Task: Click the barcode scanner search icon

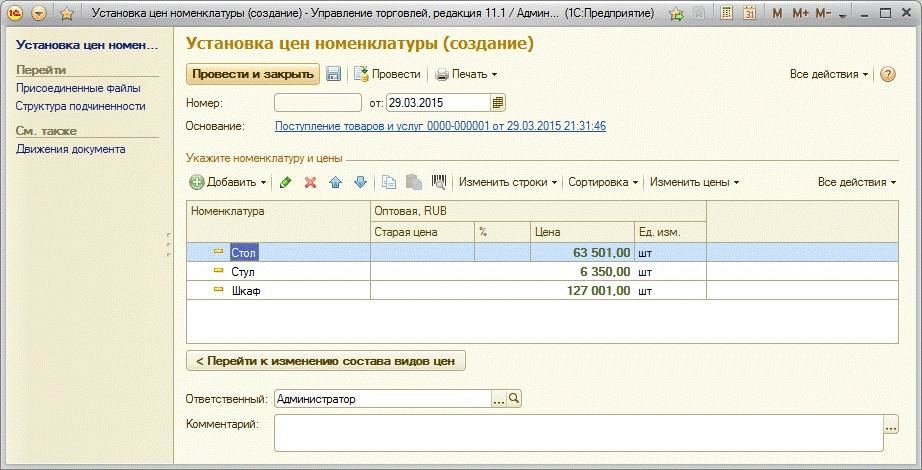Action: click(439, 183)
